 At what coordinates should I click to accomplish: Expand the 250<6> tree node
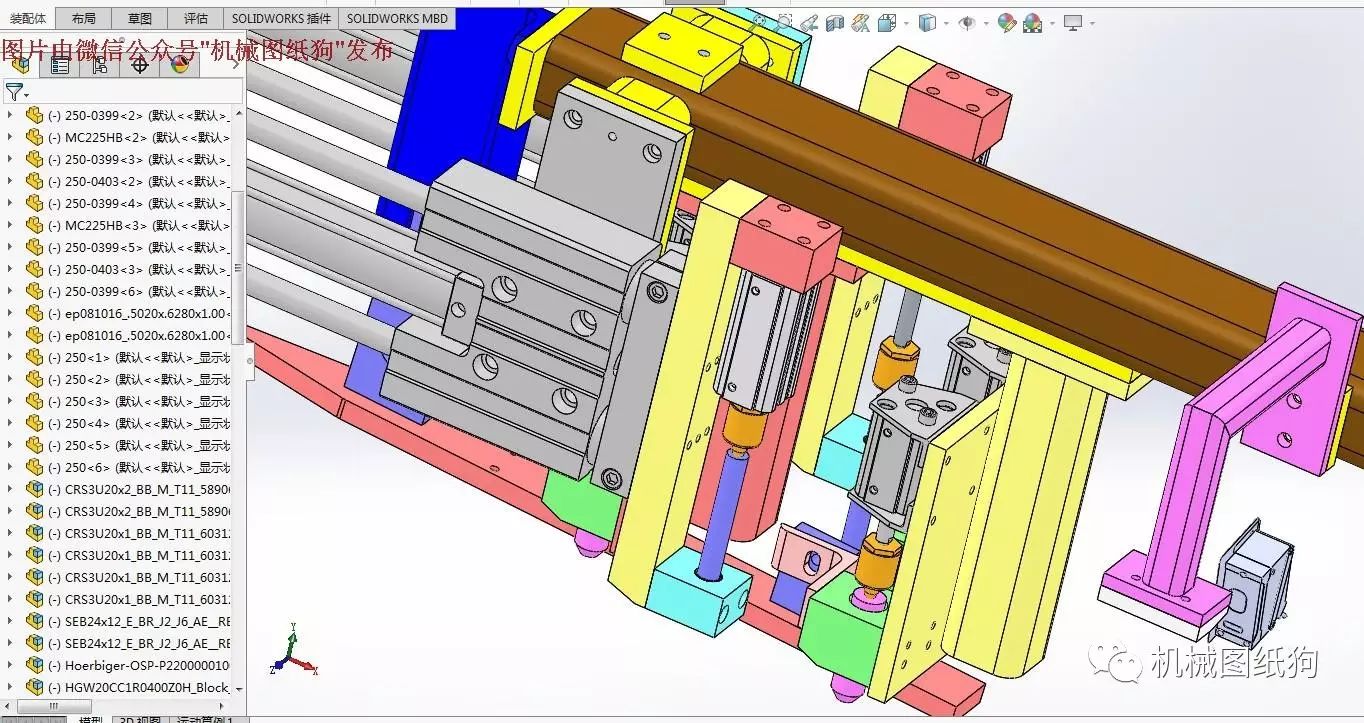10,467
